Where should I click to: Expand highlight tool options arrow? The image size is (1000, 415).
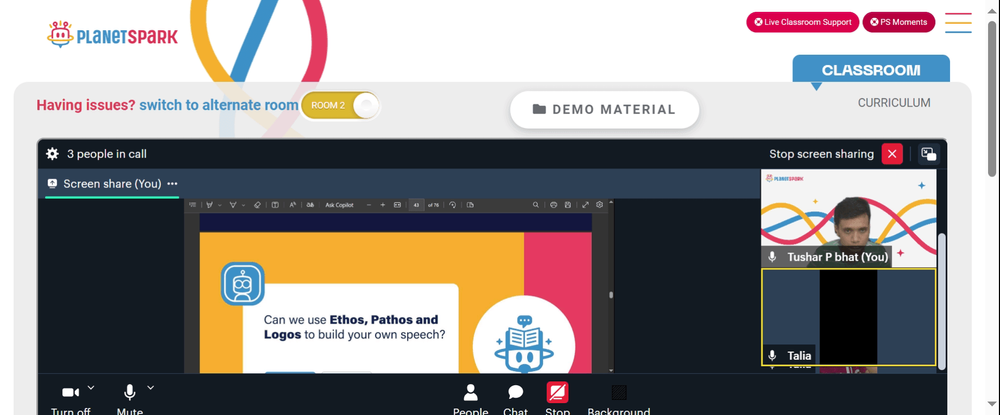(220, 205)
